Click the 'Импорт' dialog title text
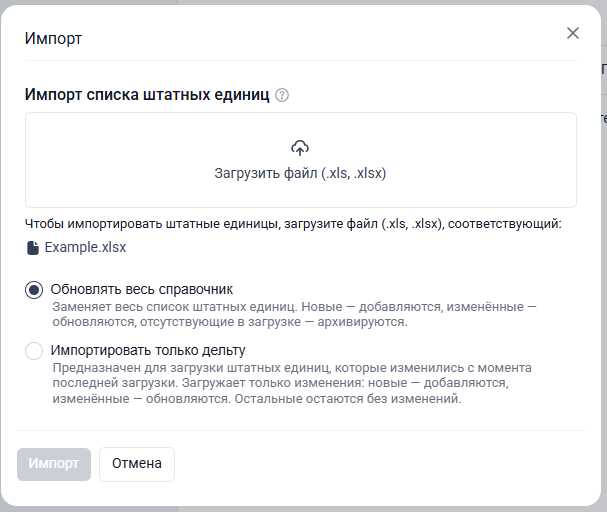The height and width of the screenshot is (512, 607). pos(53,39)
